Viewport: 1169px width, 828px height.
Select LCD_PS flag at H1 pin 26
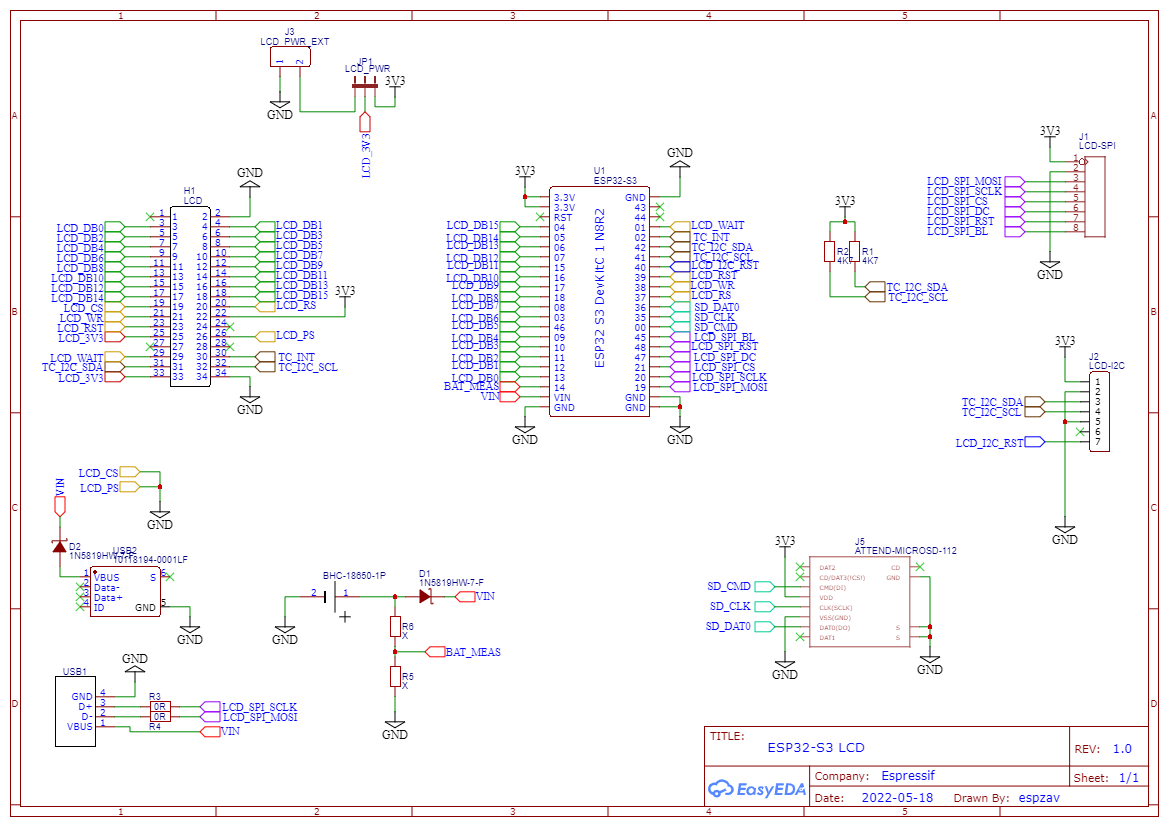pos(285,336)
